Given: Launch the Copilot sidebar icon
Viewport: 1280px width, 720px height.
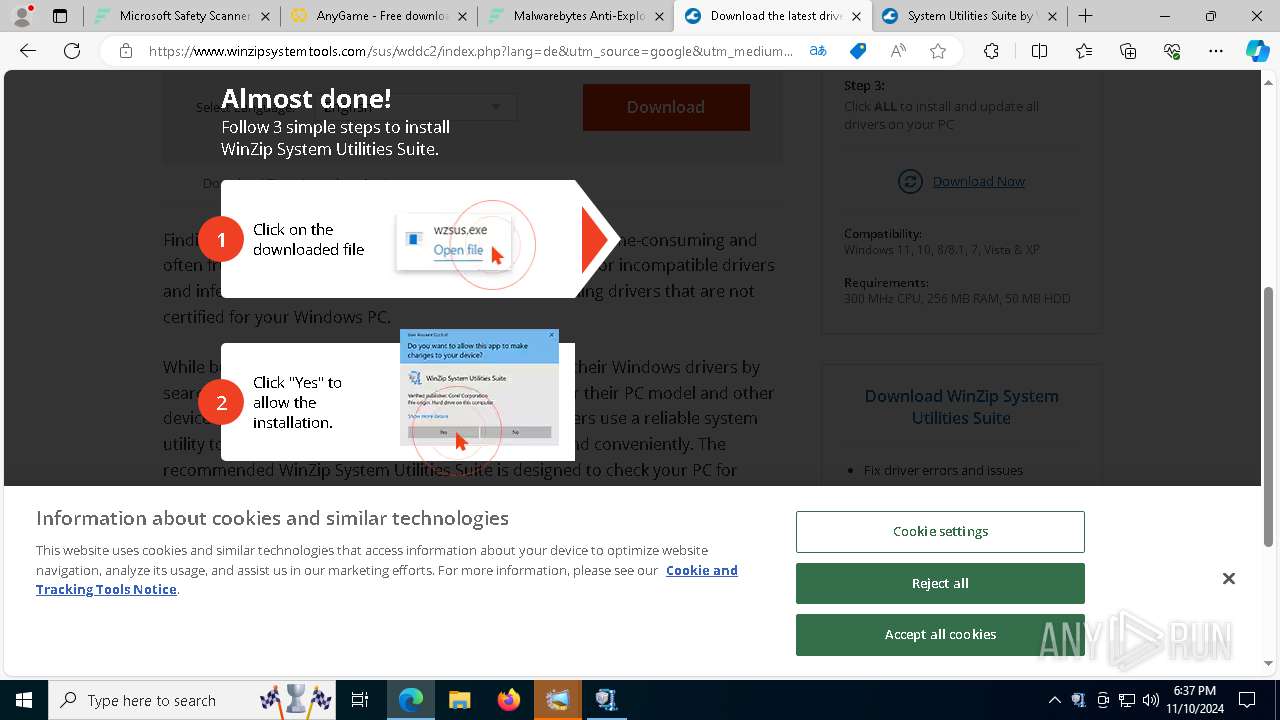Looking at the screenshot, I should pos(1257,51).
